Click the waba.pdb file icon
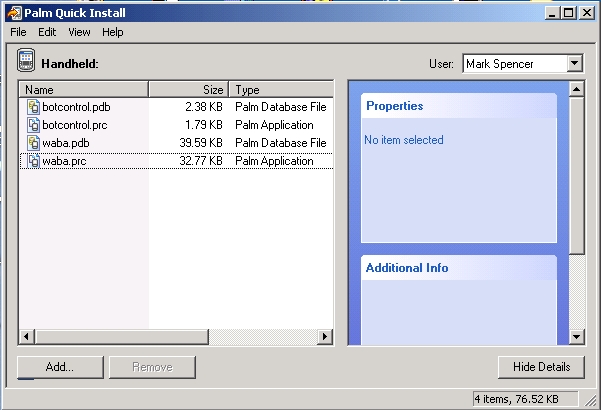The width and height of the screenshot is (601, 410). (x=33, y=143)
